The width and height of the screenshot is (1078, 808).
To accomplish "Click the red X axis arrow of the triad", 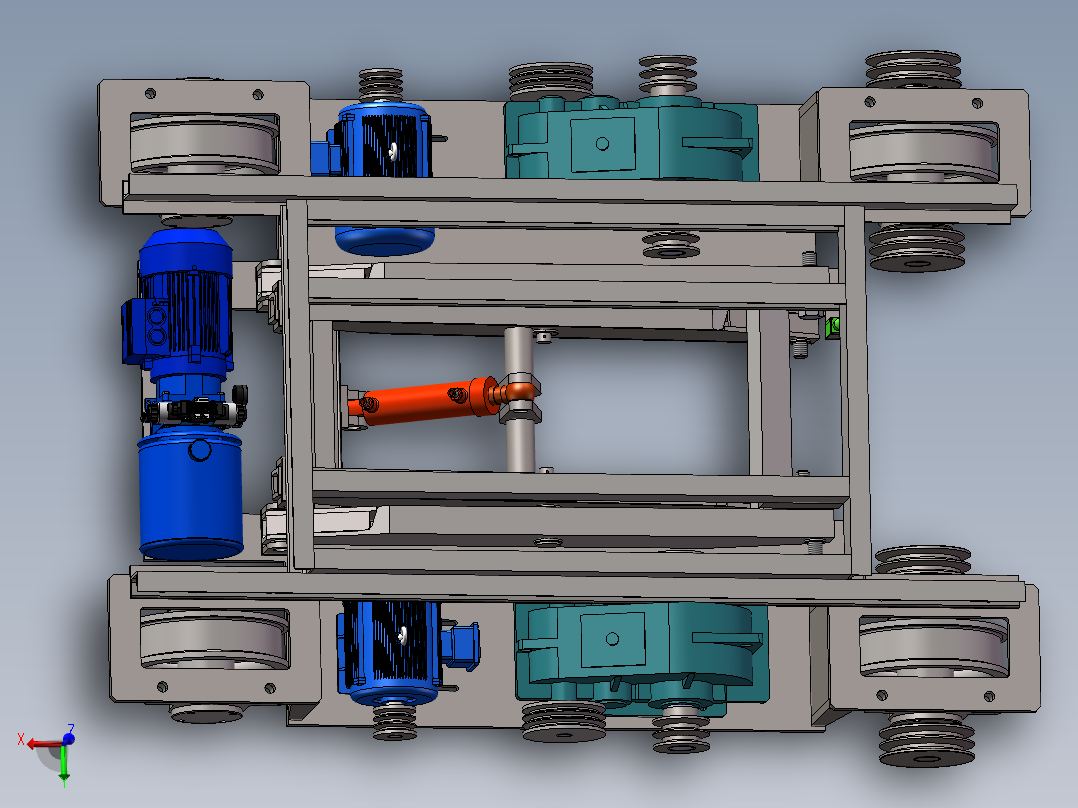I will coord(43,745).
